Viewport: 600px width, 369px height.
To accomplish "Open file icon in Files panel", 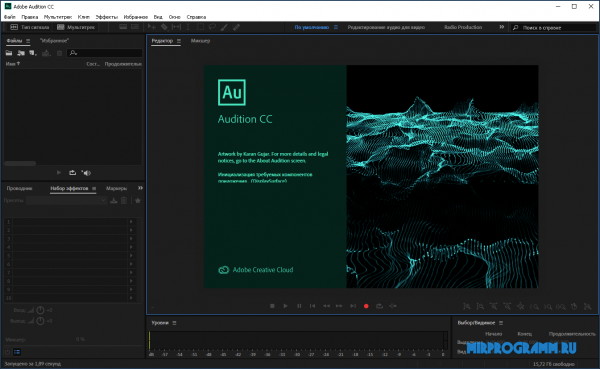I will point(9,53).
